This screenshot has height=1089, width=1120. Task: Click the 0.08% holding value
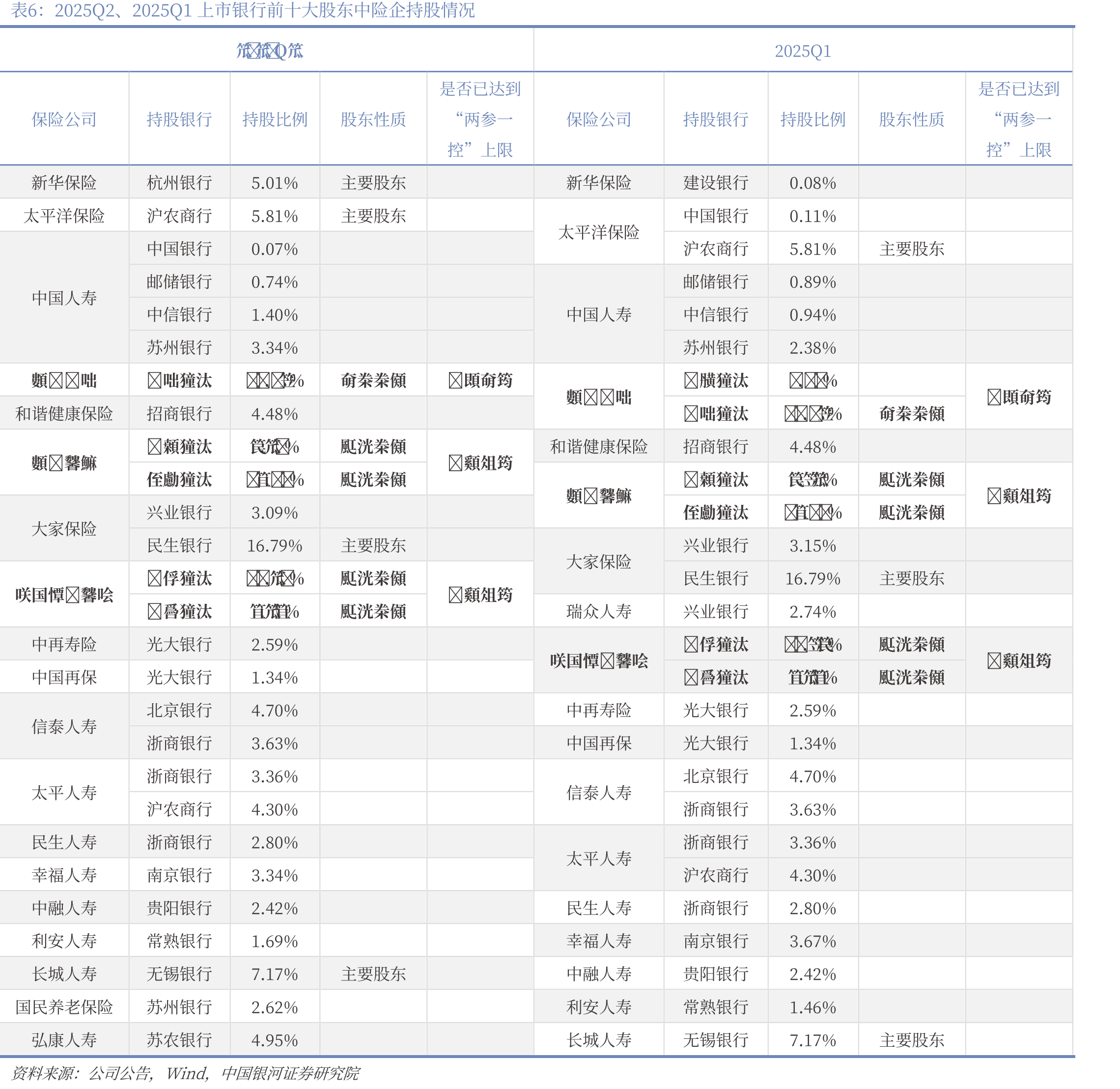(x=813, y=183)
